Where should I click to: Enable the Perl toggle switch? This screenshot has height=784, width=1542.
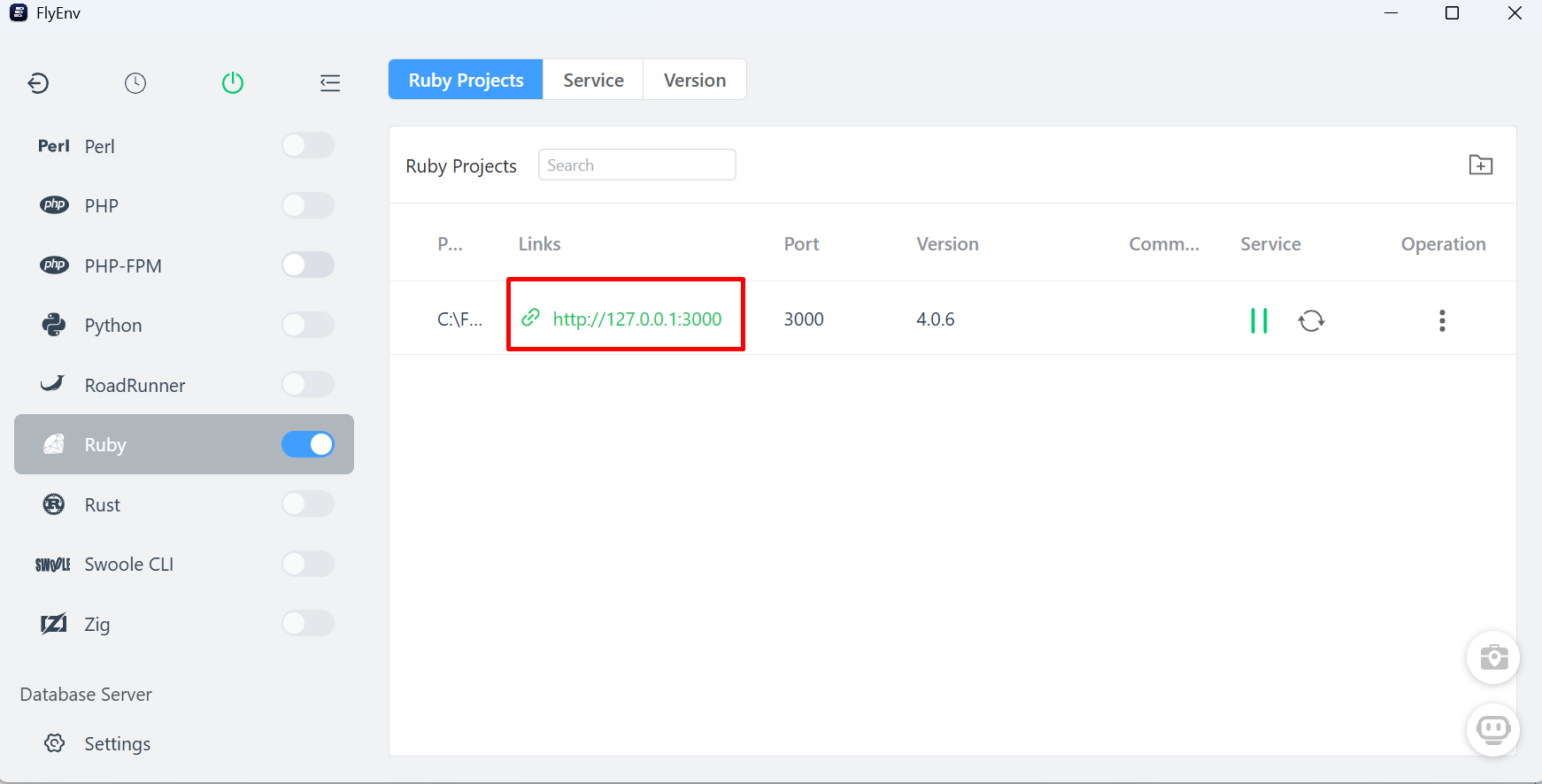tap(308, 145)
